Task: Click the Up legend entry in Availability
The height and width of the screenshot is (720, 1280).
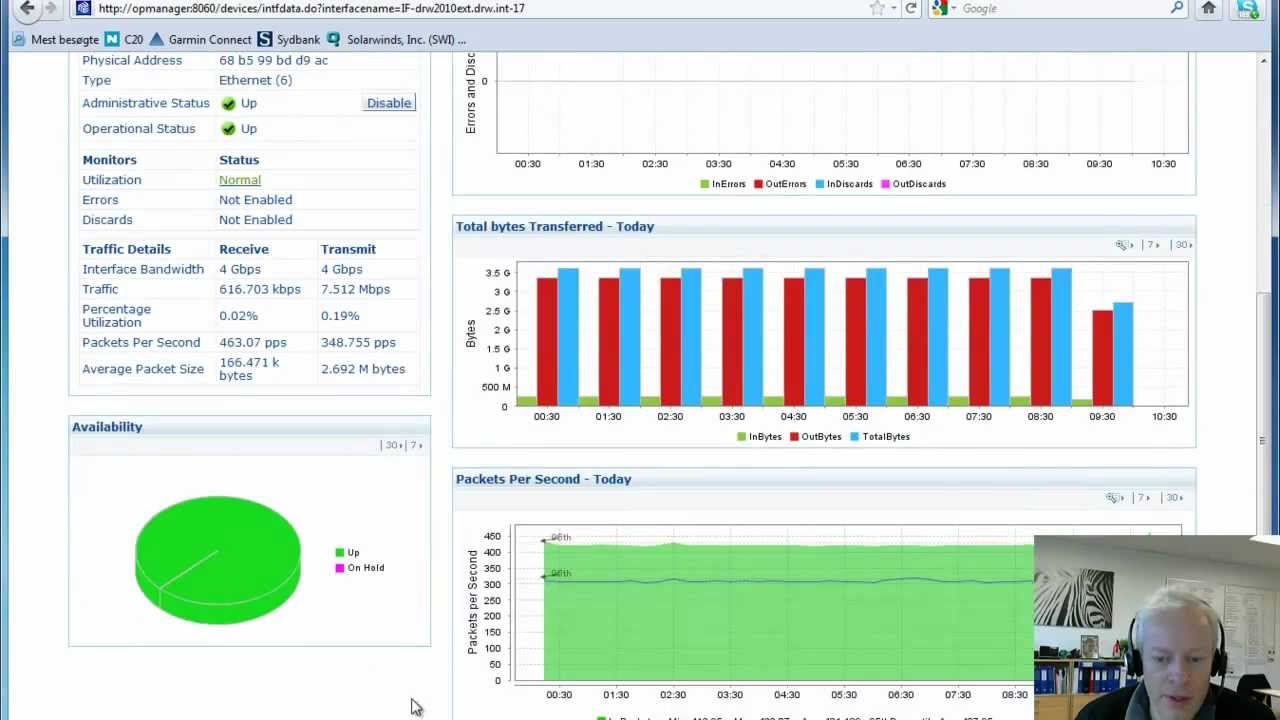Action: (x=347, y=553)
